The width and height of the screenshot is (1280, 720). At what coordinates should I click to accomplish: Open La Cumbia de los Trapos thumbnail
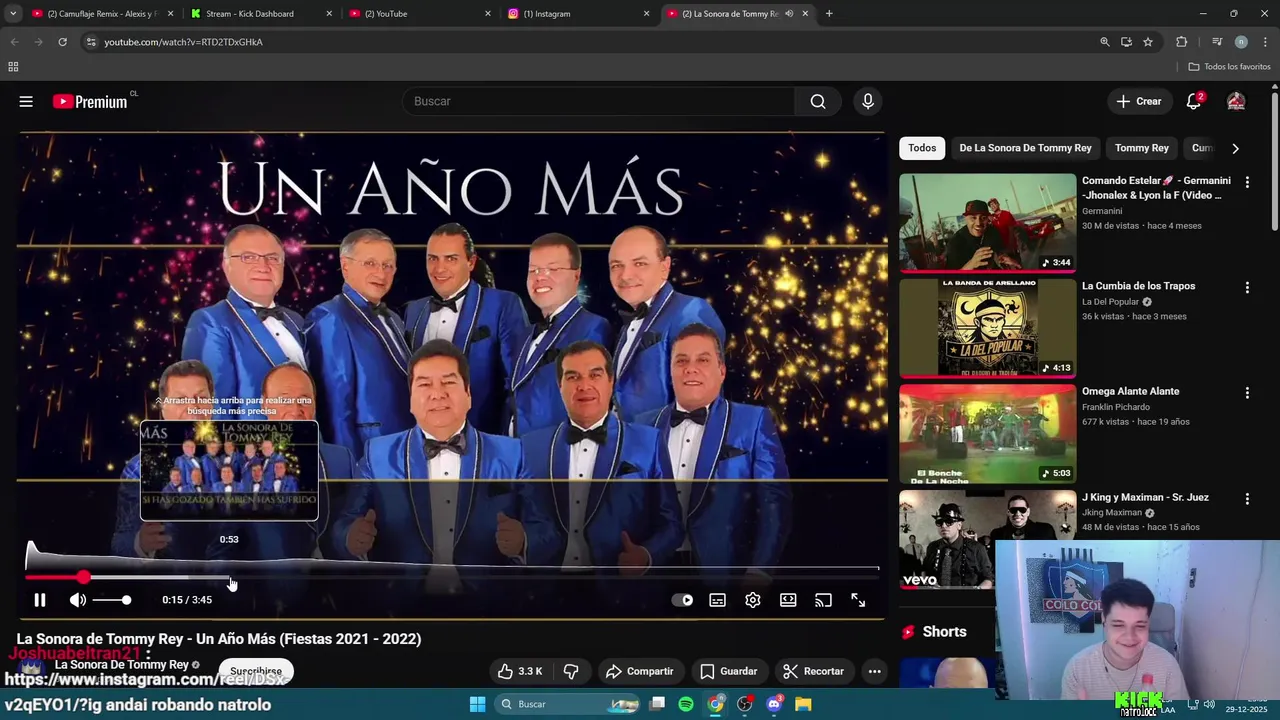pos(988,328)
